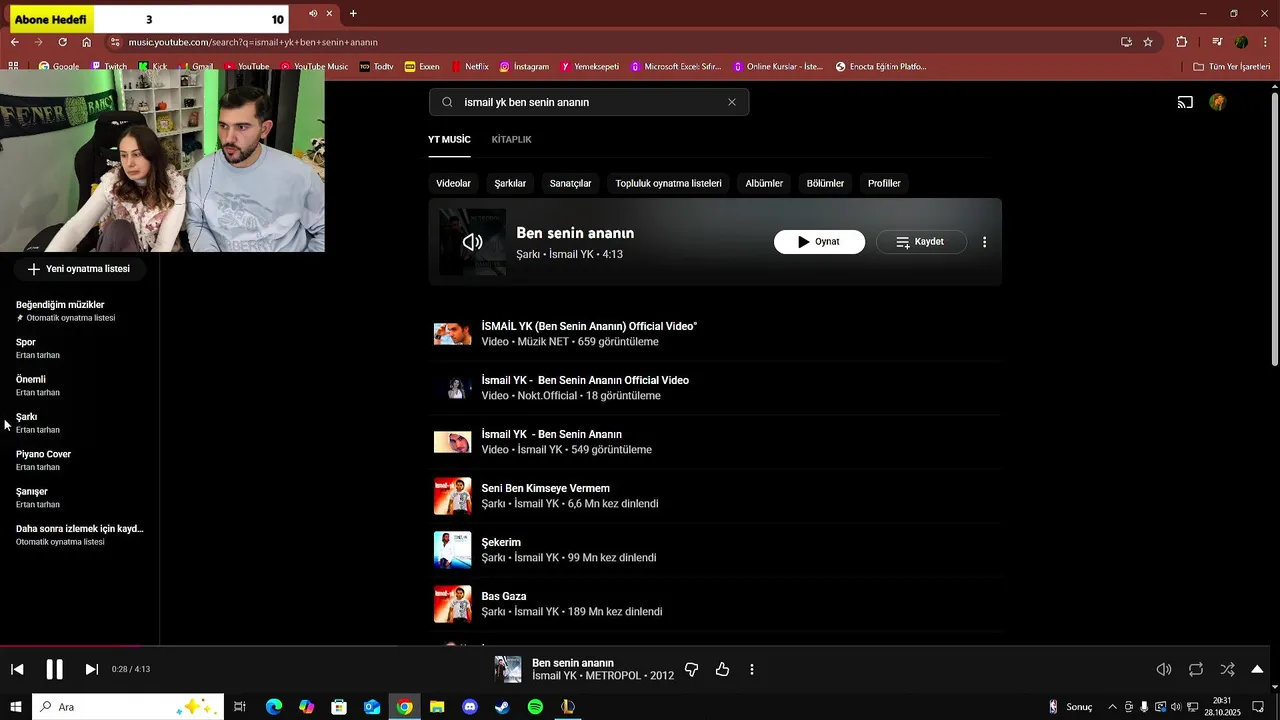Play the song Seni Ben Kimseye Vermem
Screen dimensions: 1280x720
[x=545, y=488]
